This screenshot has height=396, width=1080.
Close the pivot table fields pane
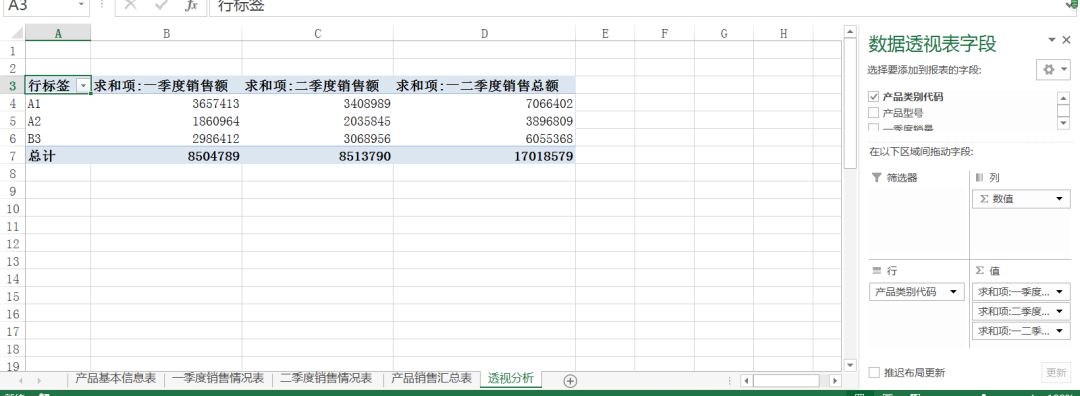[x=1066, y=41]
